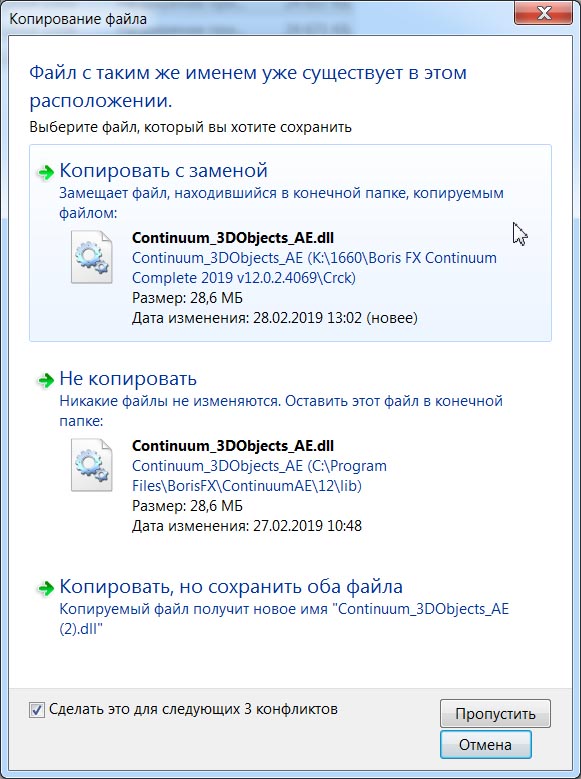Click the DLL file icon of the Program Files copy
Viewport: 581px width, 779px height.
pos(91,465)
